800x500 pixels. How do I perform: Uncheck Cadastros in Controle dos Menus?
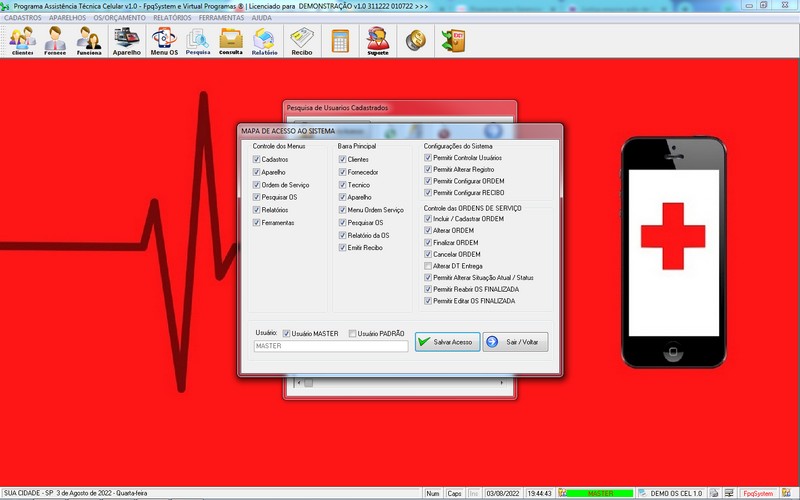tap(257, 159)
